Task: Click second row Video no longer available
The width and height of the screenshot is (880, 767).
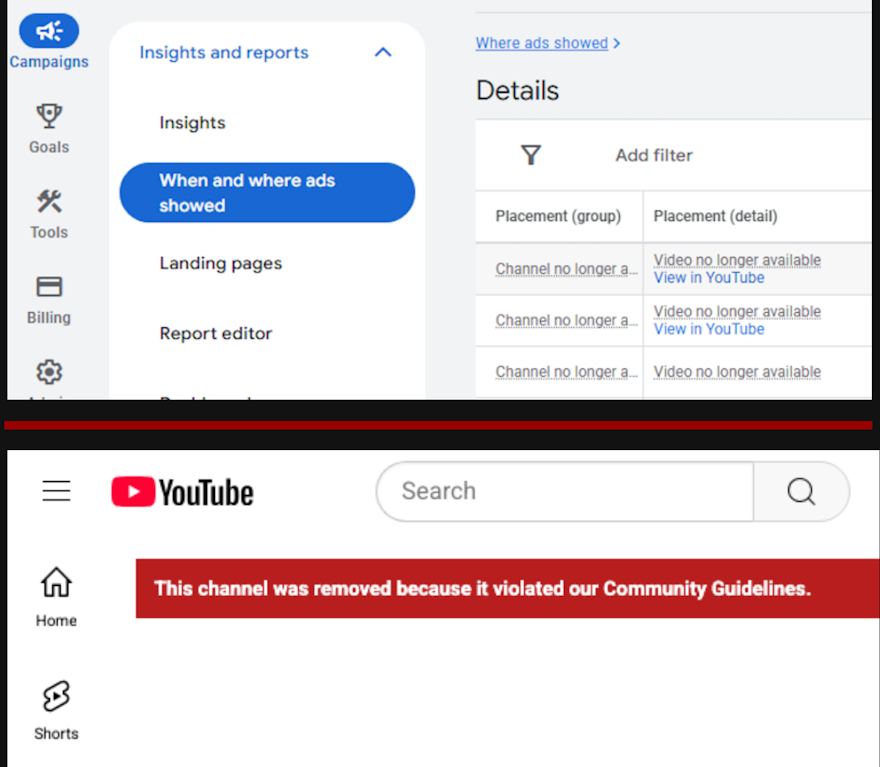Action: point(737,311)
